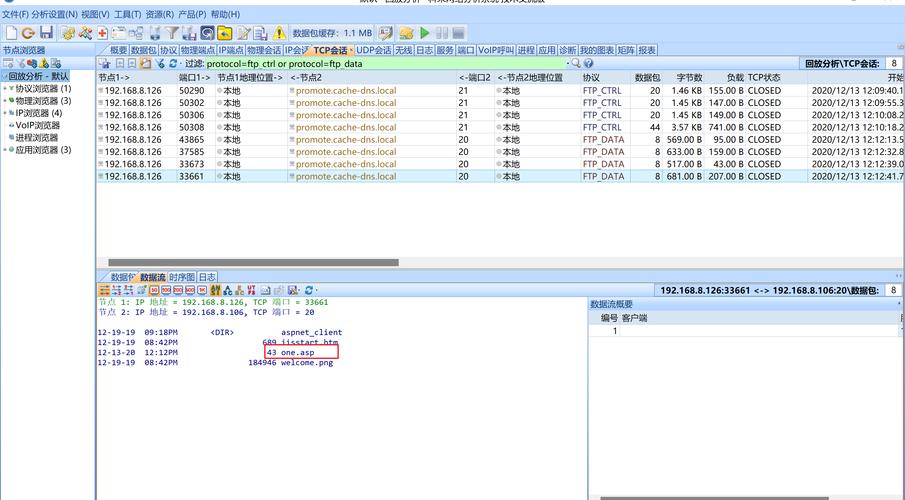
Task: Click the 50 bytes display limit icon
Action: point(154,290)
